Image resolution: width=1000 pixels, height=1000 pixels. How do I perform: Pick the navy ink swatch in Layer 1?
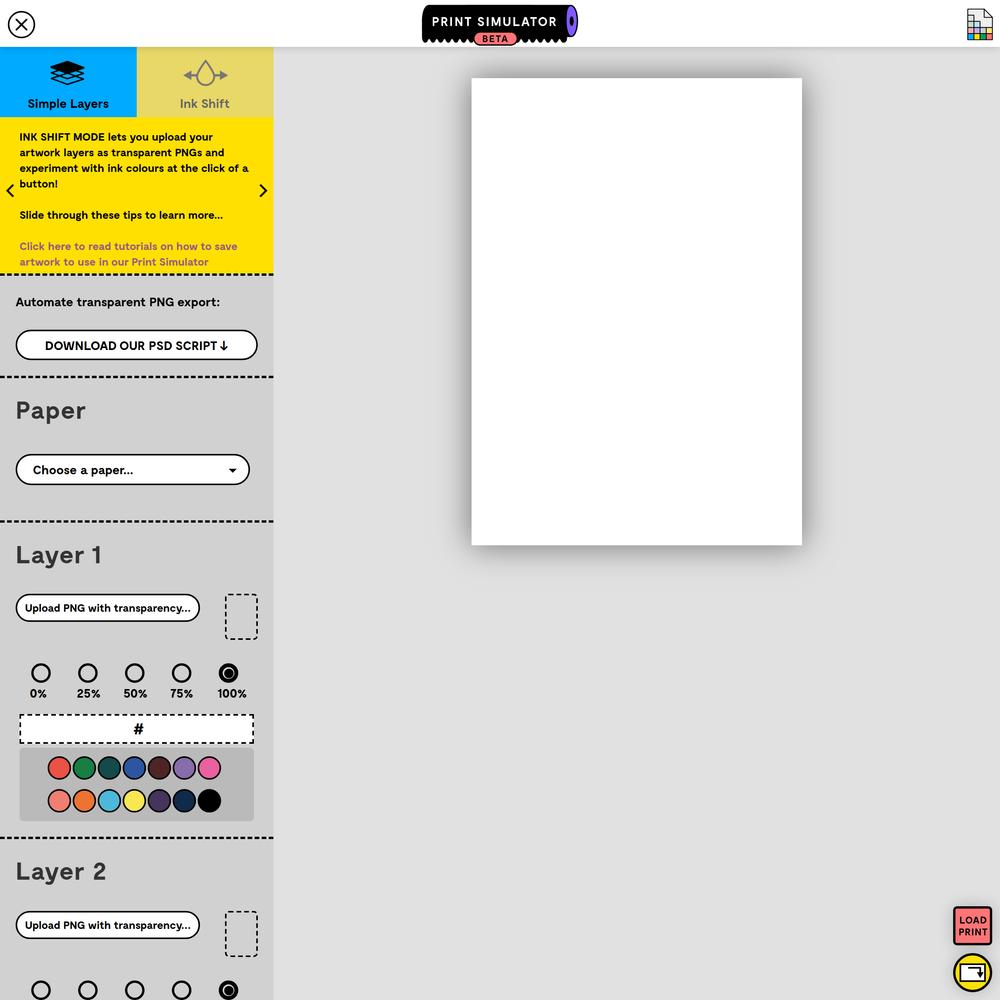pyautogui.click(x=184, y=800)
